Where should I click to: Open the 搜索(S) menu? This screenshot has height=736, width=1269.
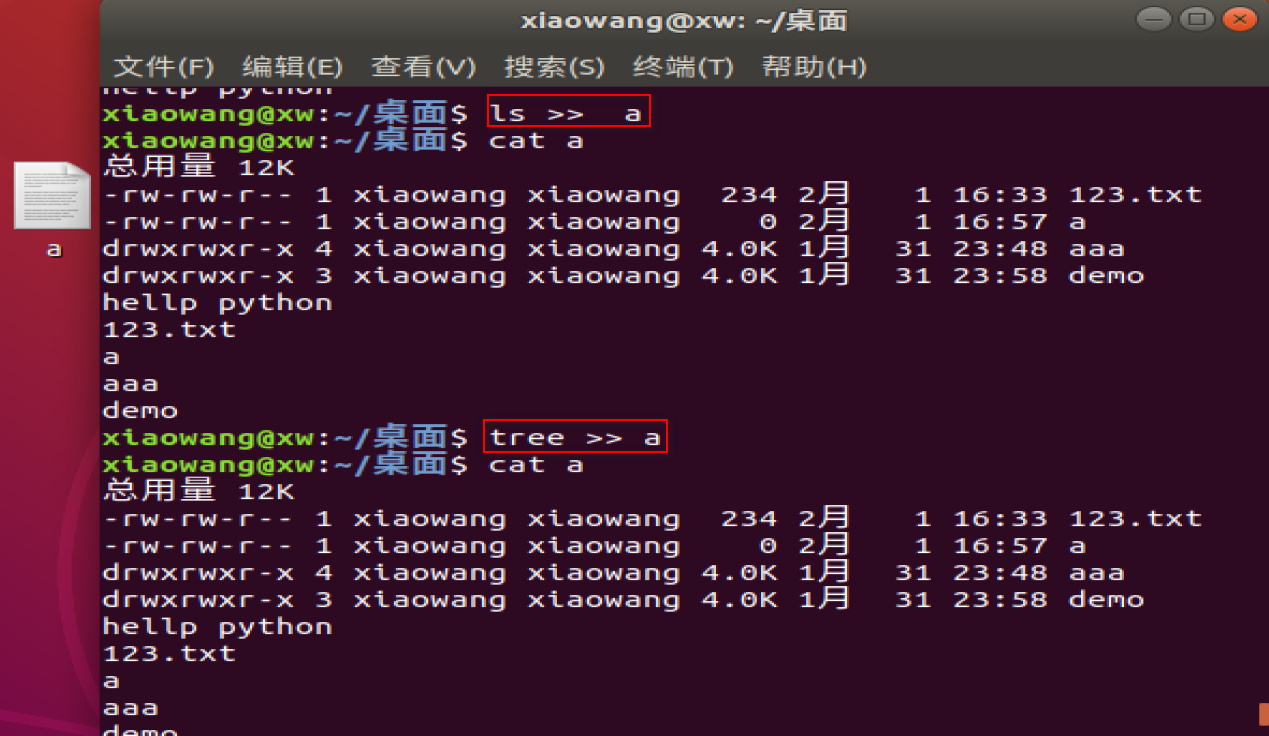click(554, 67)
